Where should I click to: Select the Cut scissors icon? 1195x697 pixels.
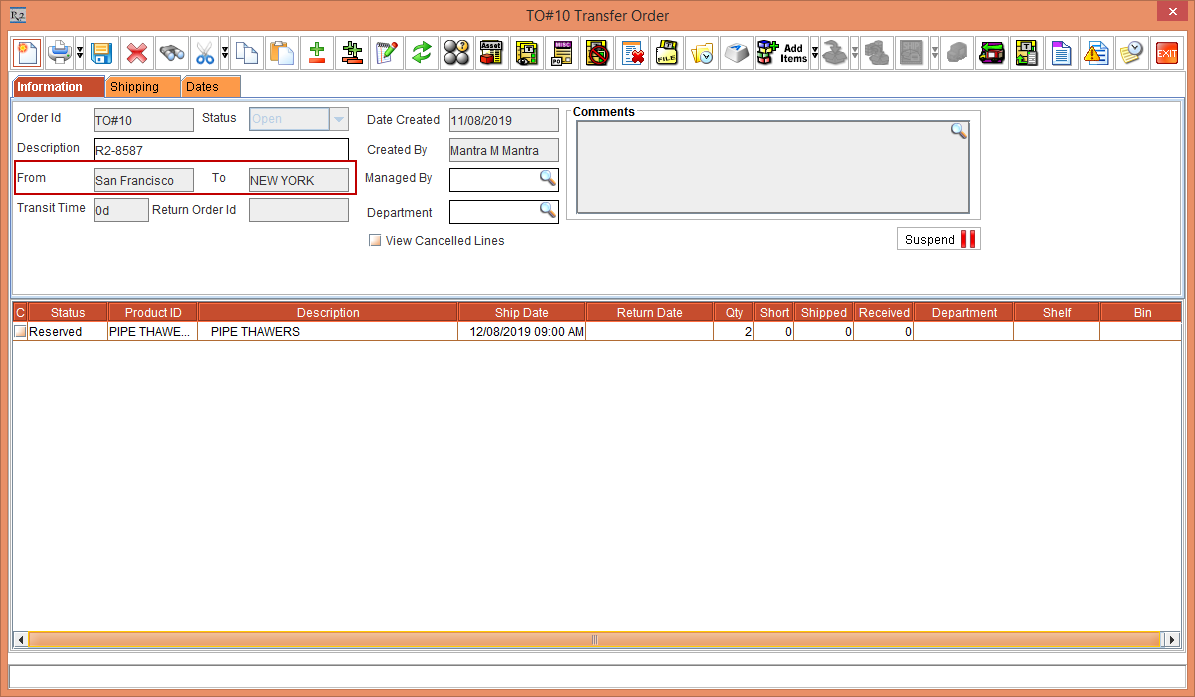(x=206, y=53)
